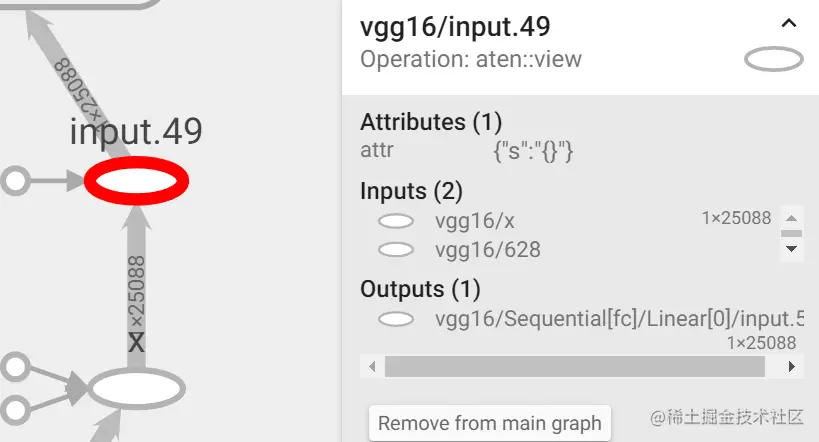
Task: Click the Remove from main graph button
Action: tap(490, 423)
